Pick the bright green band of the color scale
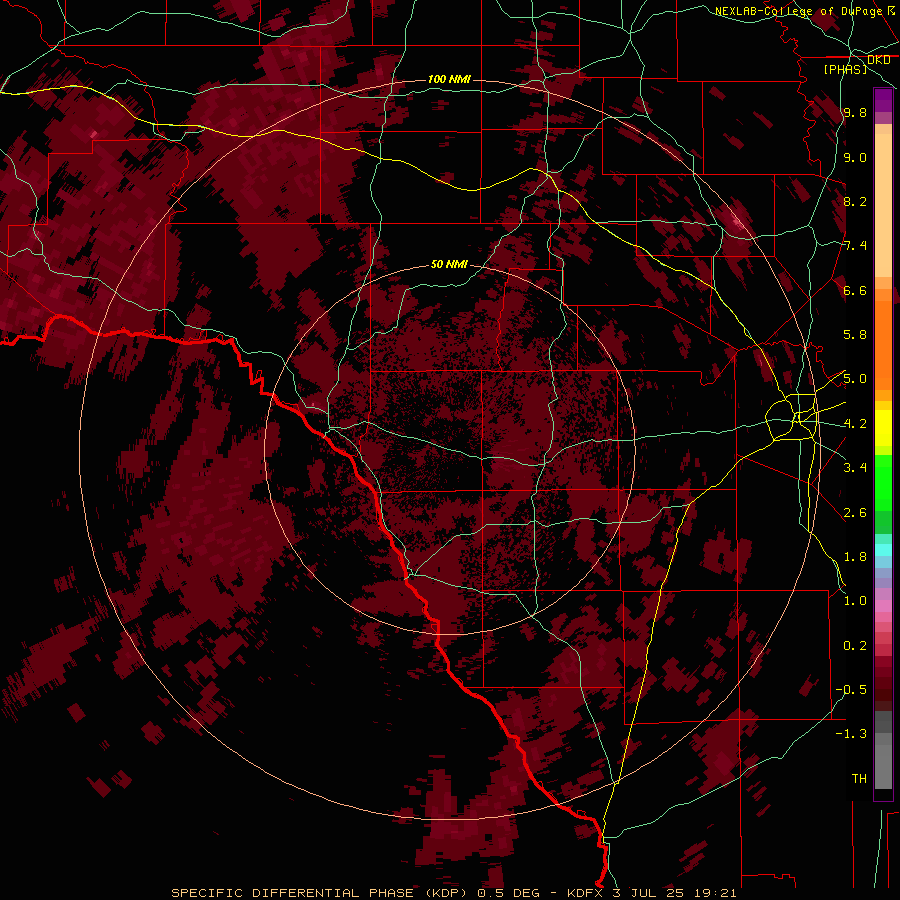The image size is (900, 900). click(883, 484)
